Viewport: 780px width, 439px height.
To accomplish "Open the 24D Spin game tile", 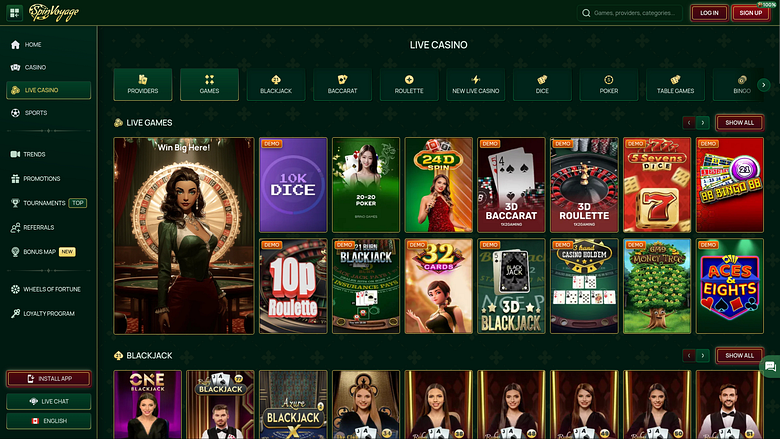I will [x=438, y=185].
